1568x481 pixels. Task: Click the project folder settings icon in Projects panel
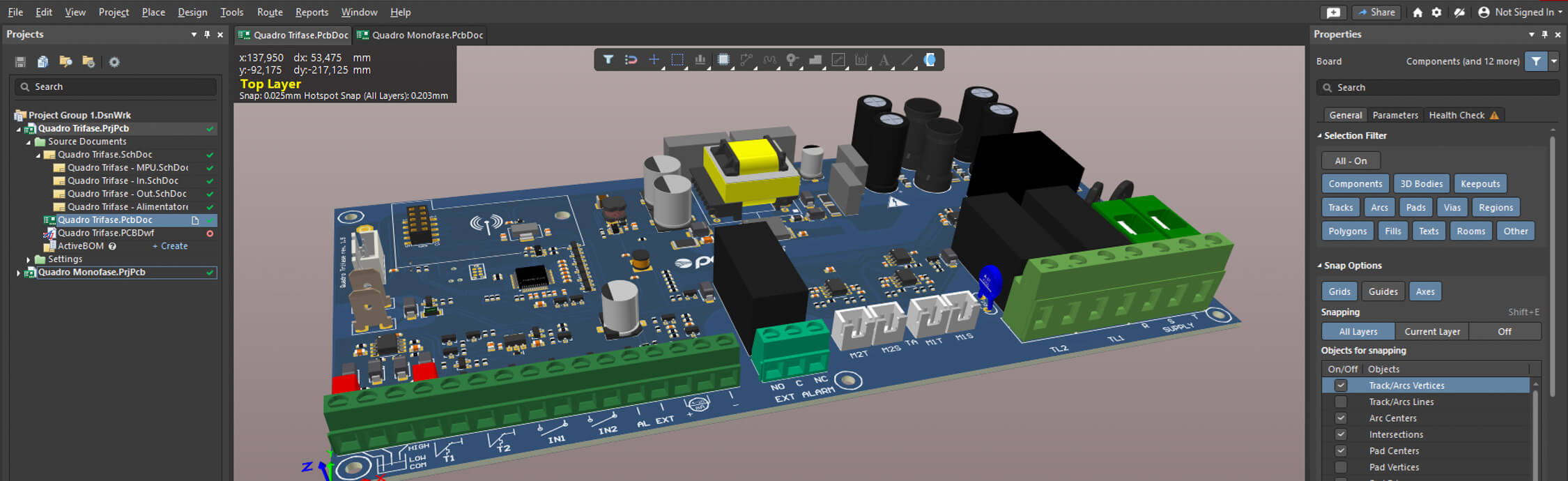pyautogui.click(x=89, y=62)
